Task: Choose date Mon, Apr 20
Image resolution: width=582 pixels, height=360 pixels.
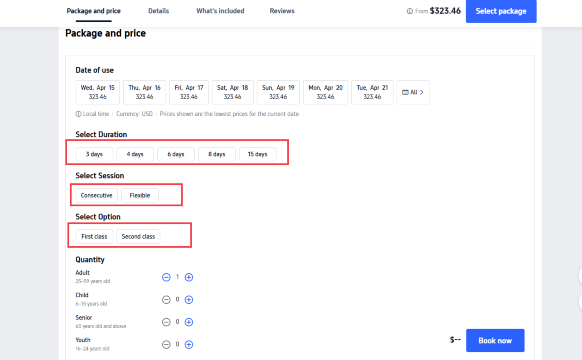Action: coord(326,92)
